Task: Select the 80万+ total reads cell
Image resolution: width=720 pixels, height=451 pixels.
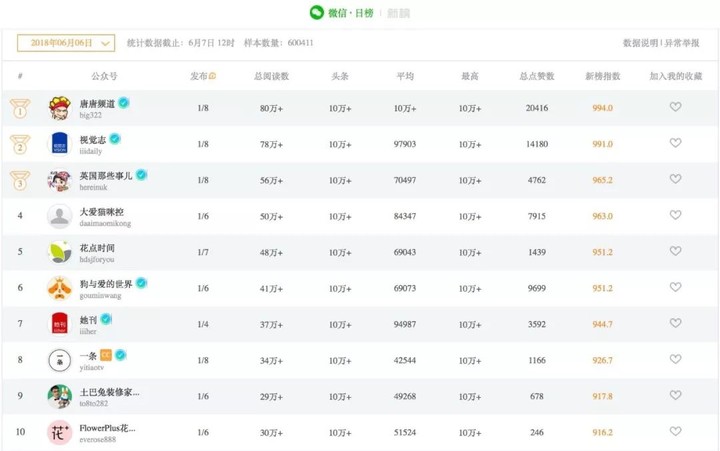Action: (271, 108)
